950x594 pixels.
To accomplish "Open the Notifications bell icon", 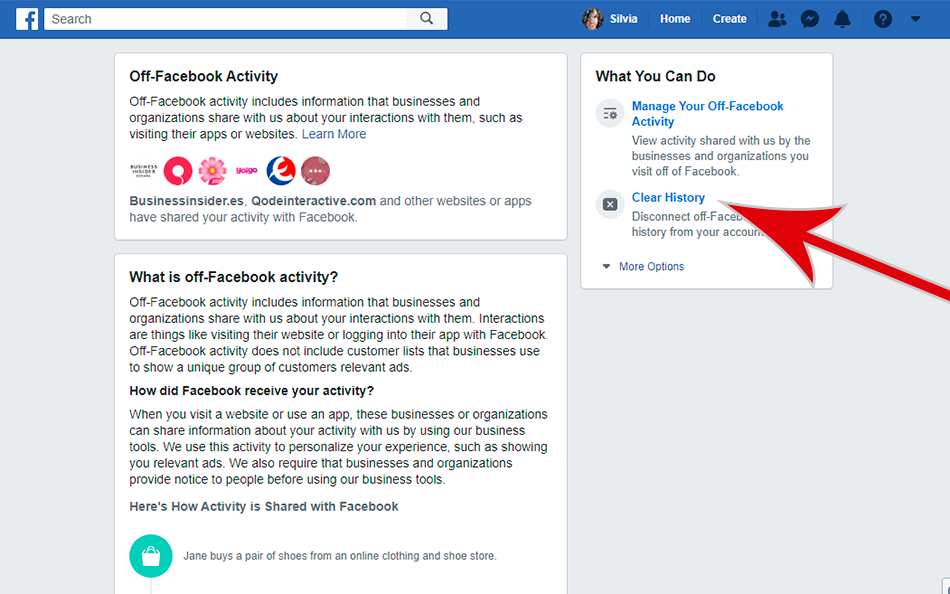I will point(842,19).
